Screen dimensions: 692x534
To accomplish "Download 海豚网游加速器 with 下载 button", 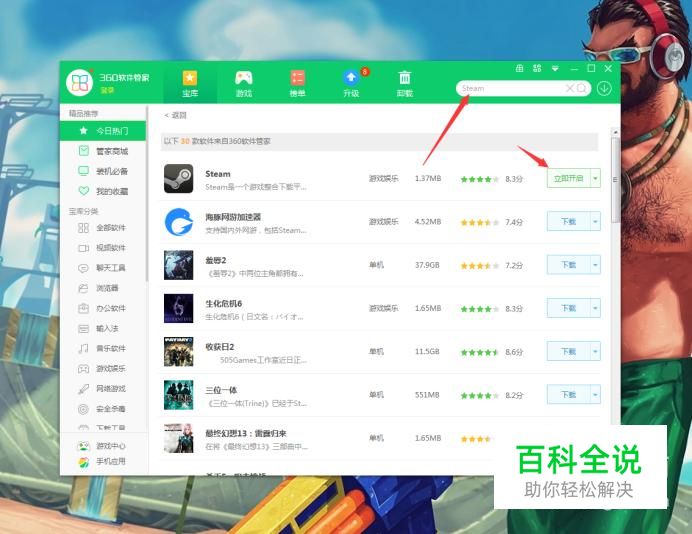I will coord(568,222).
